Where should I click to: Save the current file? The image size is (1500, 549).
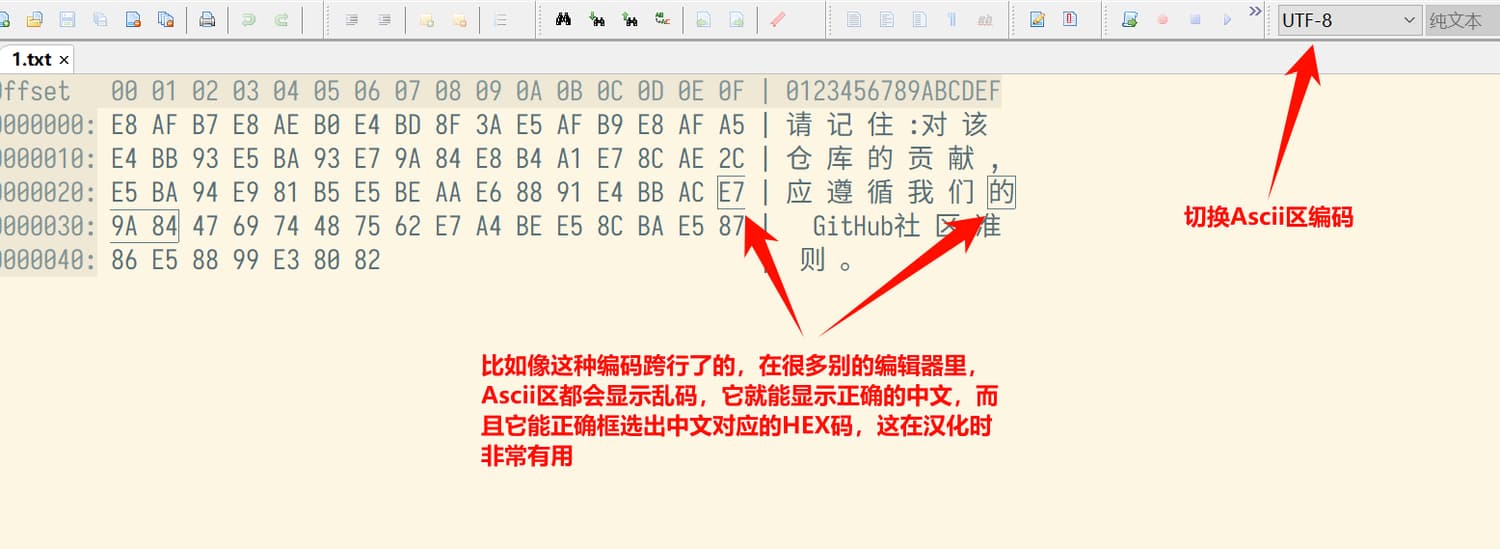[x=68, y=19]
